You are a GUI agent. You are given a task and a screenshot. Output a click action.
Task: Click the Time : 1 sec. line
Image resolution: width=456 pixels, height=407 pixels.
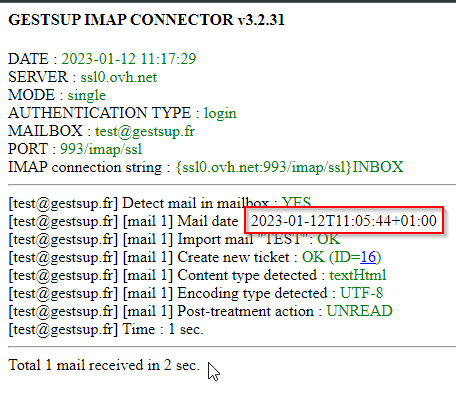pyautogui.click(x=106, y=329)
